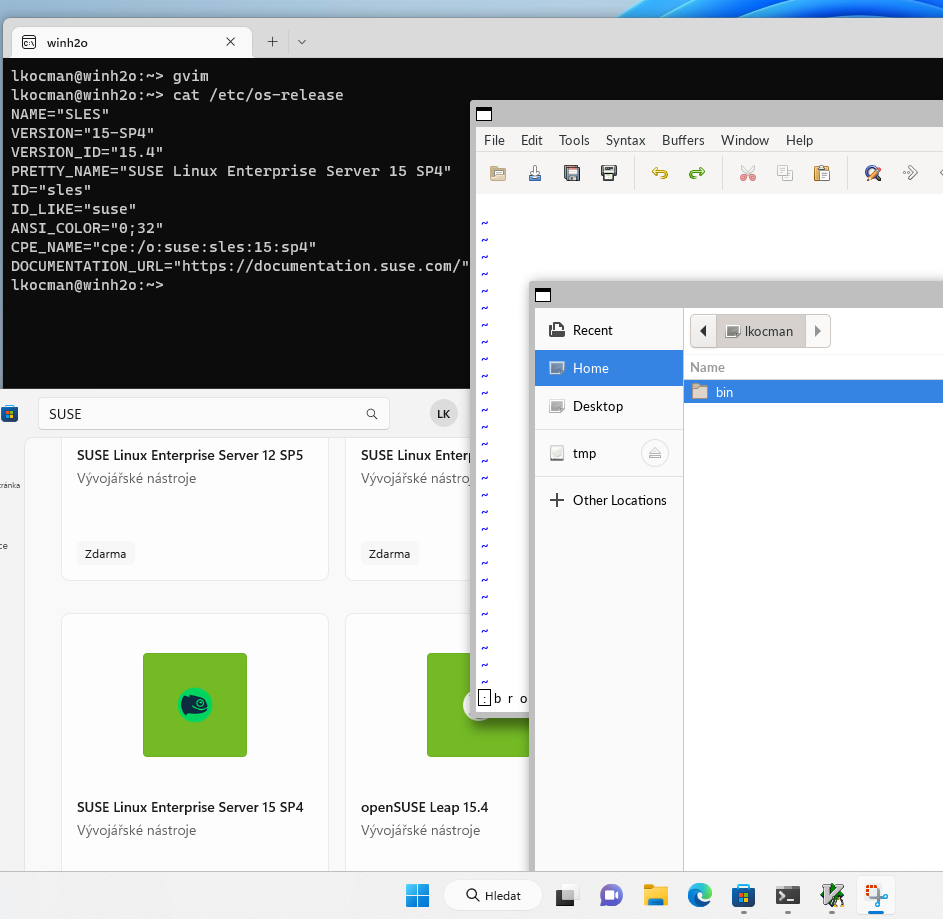Expand Other Locations in the file chooser
943x919 pixels.
pyautogui.click(x=609, y=500)
